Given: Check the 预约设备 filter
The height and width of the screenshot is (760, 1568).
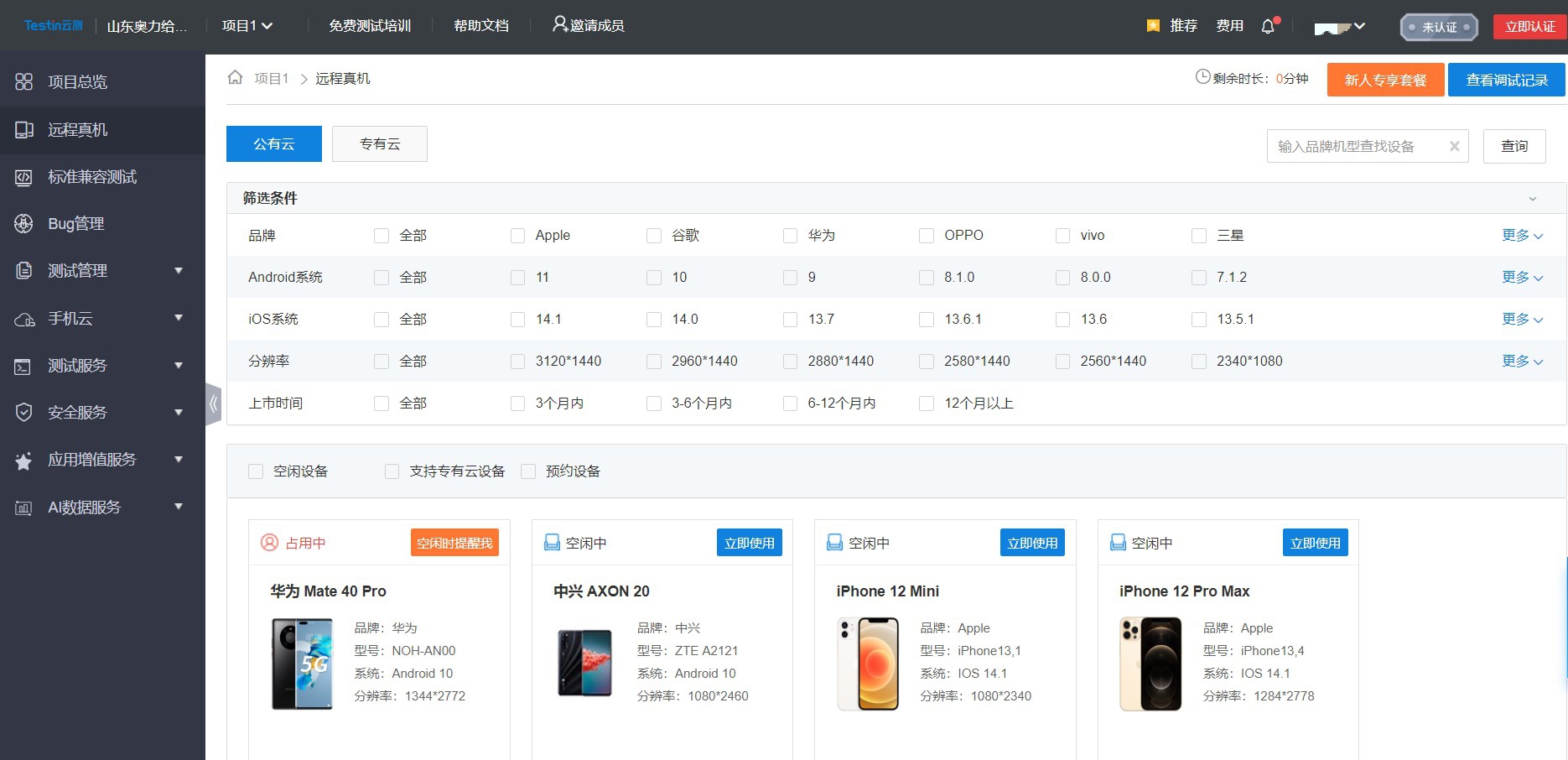Looking at the screenshot, I should (x=528, y=471).
